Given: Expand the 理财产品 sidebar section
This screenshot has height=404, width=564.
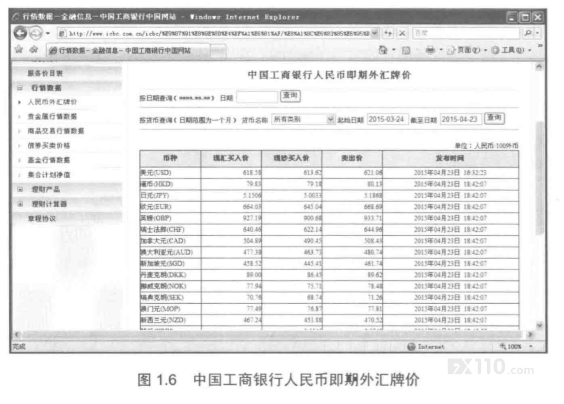Looking at the screenshot, I should [20, 189].
